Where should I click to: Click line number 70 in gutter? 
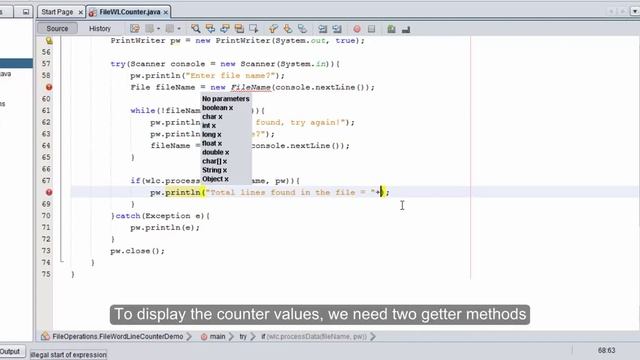click(x=46, y=216)
